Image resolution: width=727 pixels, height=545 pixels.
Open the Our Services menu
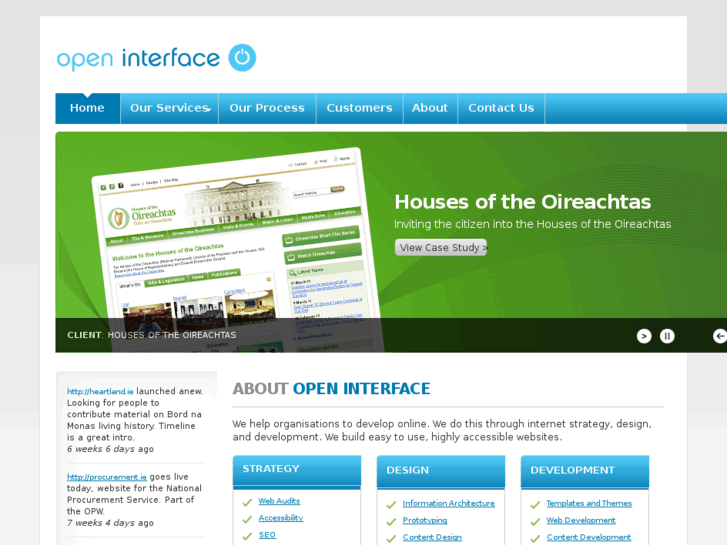(169, 108)
